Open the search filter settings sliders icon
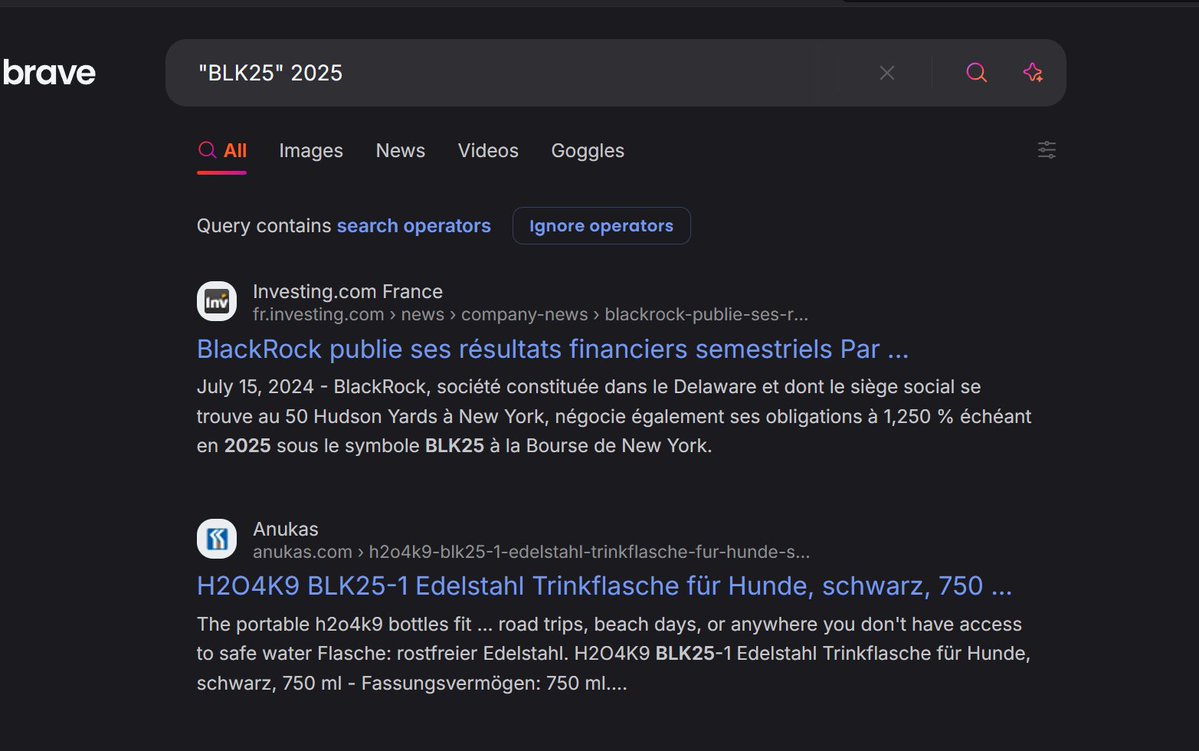Image resolution: width=1199 pixels, height=751 pixels. (x=1046, y=150)
